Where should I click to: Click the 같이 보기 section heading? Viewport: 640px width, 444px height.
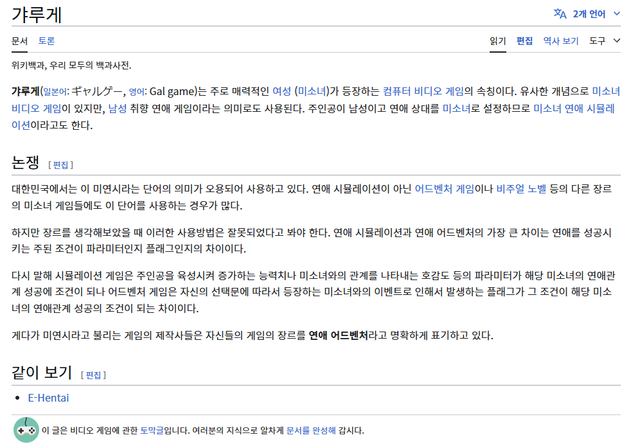[42, 372]
